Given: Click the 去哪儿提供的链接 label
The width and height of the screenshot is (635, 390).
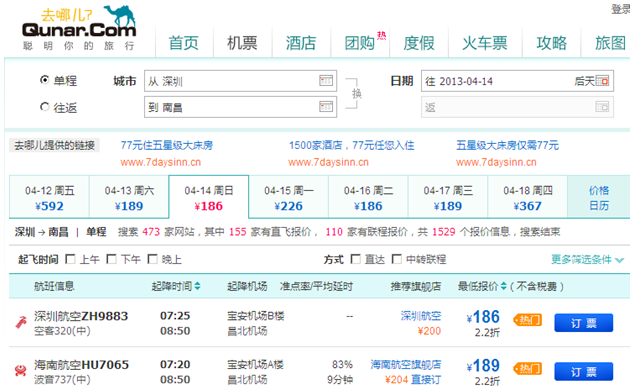Looking at the screenshot, I should (x=54, y=145).
